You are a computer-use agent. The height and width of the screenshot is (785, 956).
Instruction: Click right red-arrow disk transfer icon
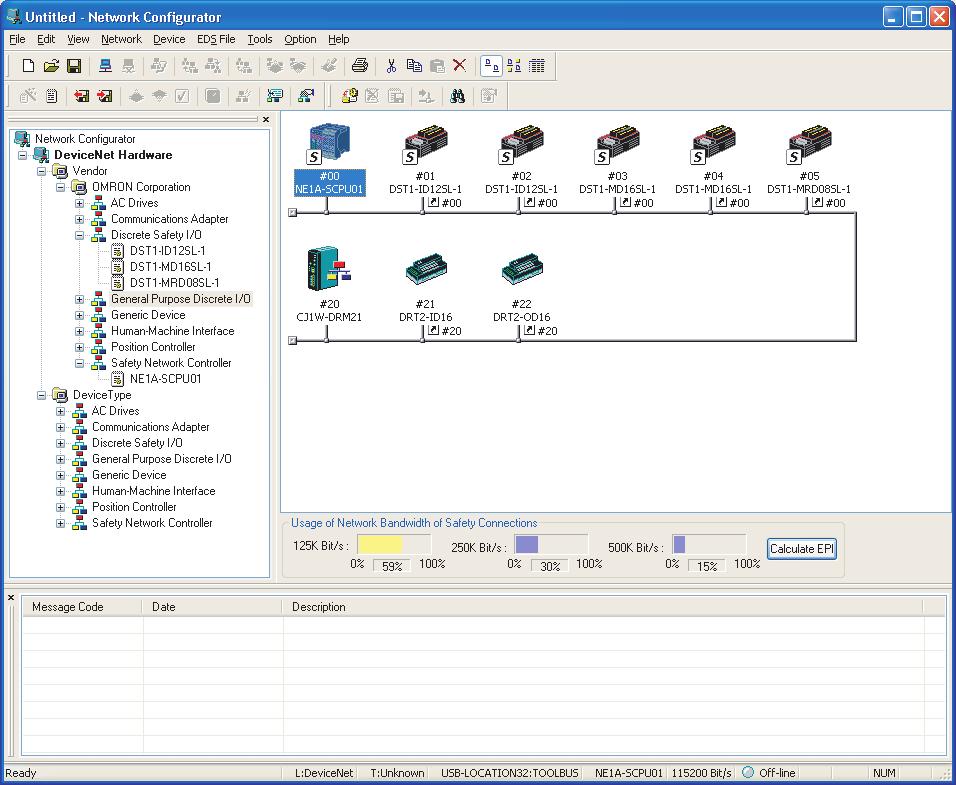[x=104, y=96]
